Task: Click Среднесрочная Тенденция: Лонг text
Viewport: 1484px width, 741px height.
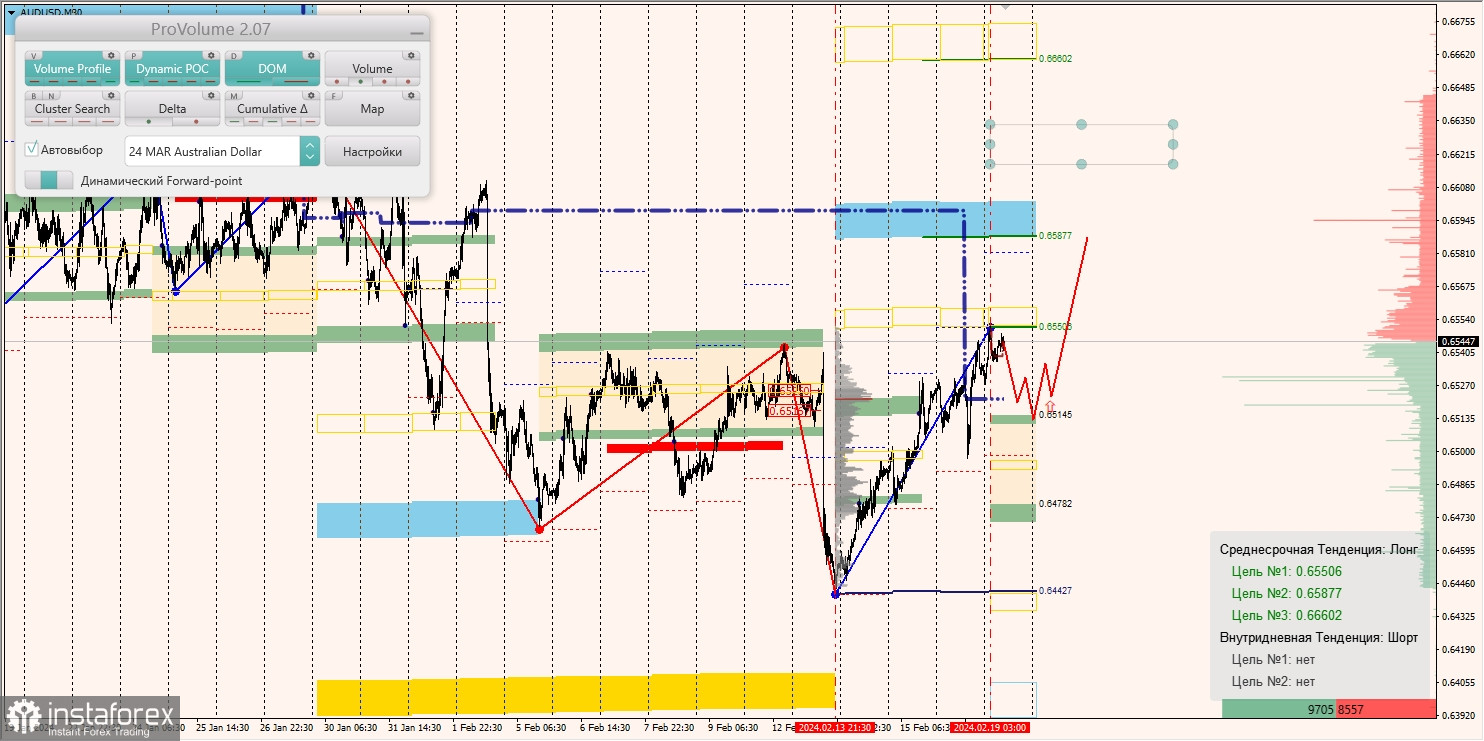Action: (1318, 549)
